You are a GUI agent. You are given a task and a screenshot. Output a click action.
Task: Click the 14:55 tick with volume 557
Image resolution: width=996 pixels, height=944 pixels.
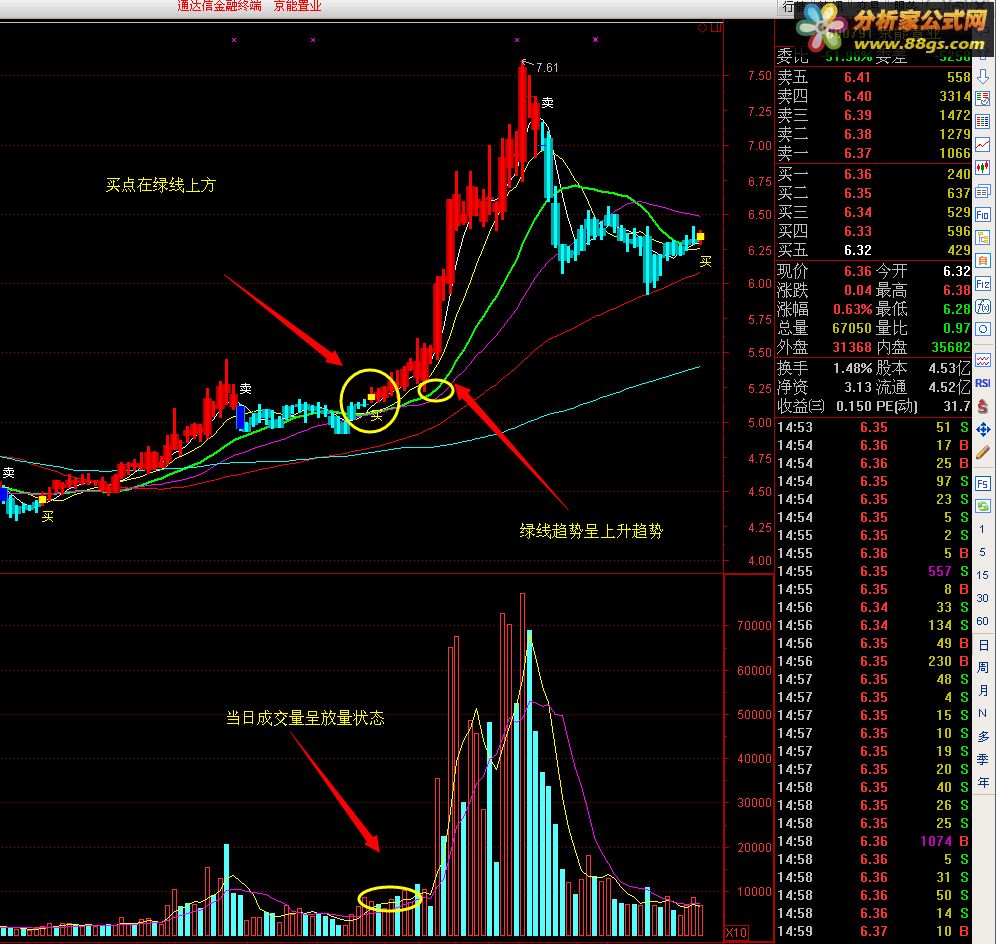coord(873,571)
